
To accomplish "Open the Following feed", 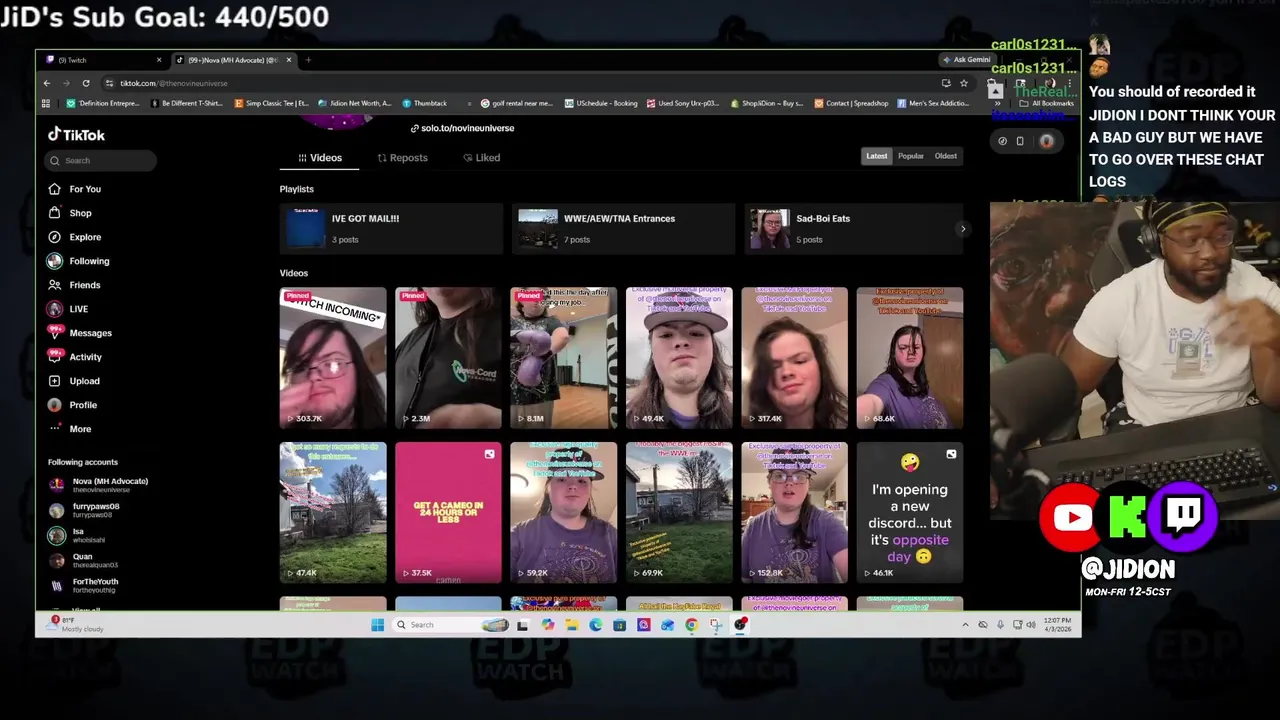I will coord(78,261).
